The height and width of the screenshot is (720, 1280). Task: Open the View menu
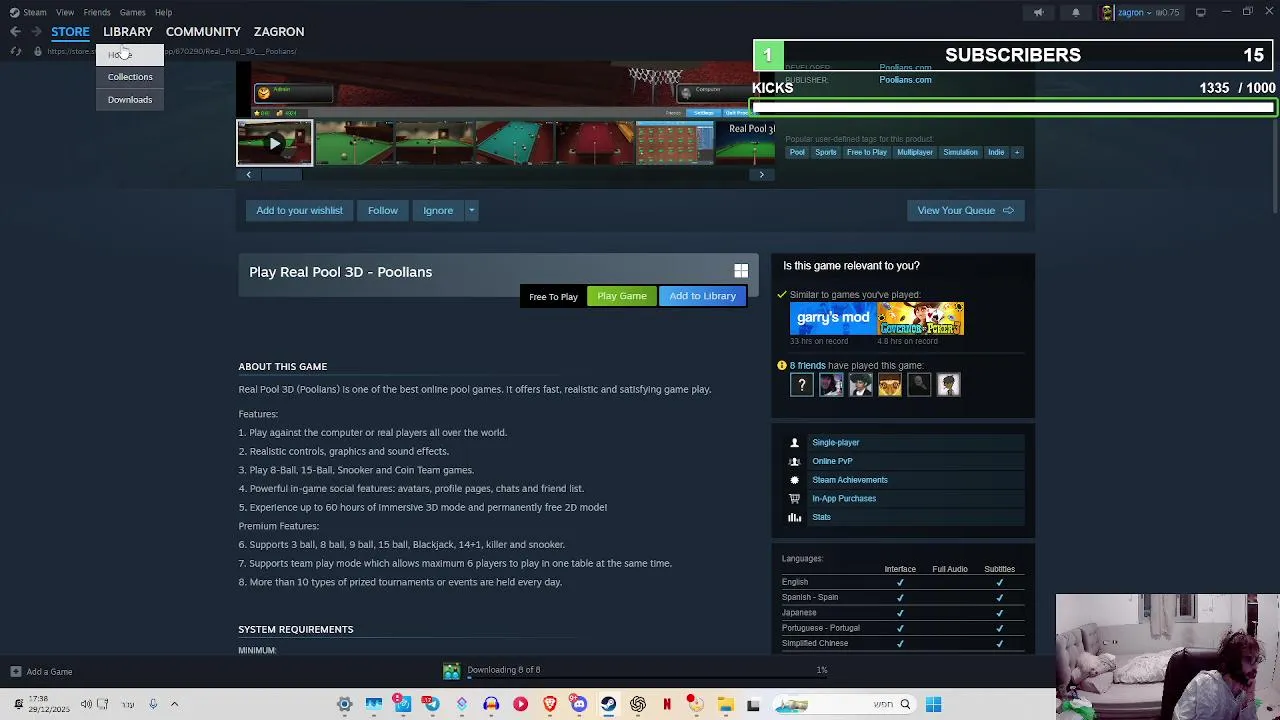point(65,12)
